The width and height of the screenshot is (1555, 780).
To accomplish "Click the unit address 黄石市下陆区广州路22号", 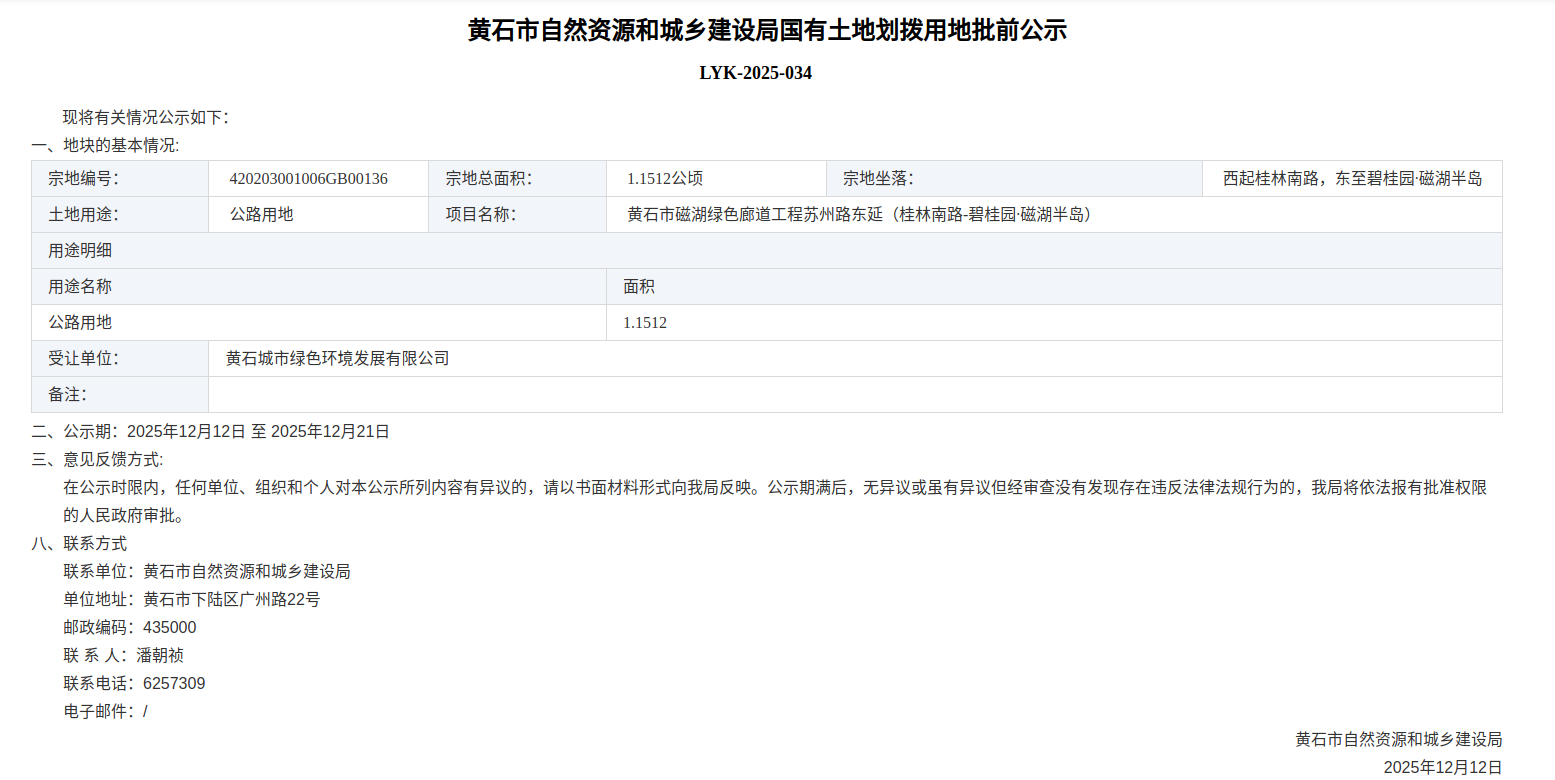I will pyautogui.click(x=231, y=600).
